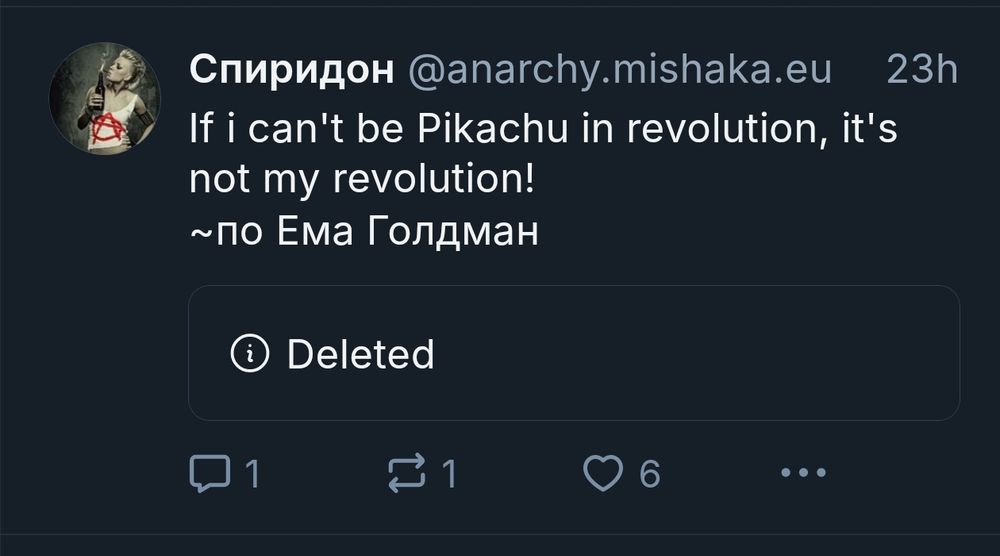Click the like count number 6
Image resolution: width=1000 pixels, height=556 pixels.
649,473
